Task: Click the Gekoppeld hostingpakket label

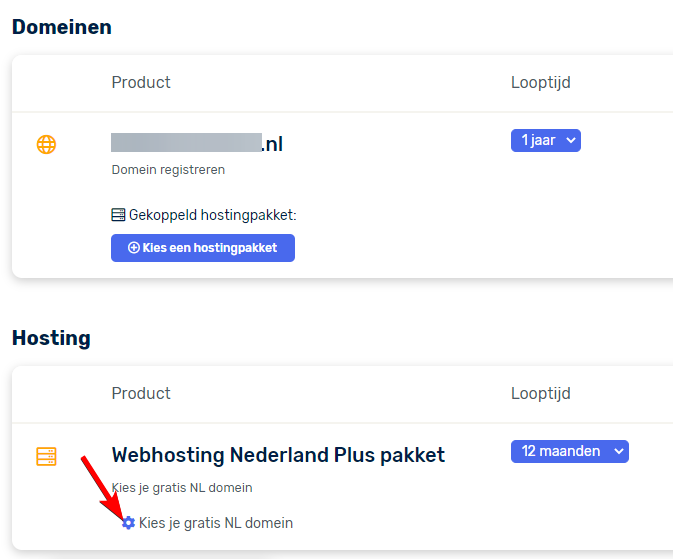Action: point(213,214)
